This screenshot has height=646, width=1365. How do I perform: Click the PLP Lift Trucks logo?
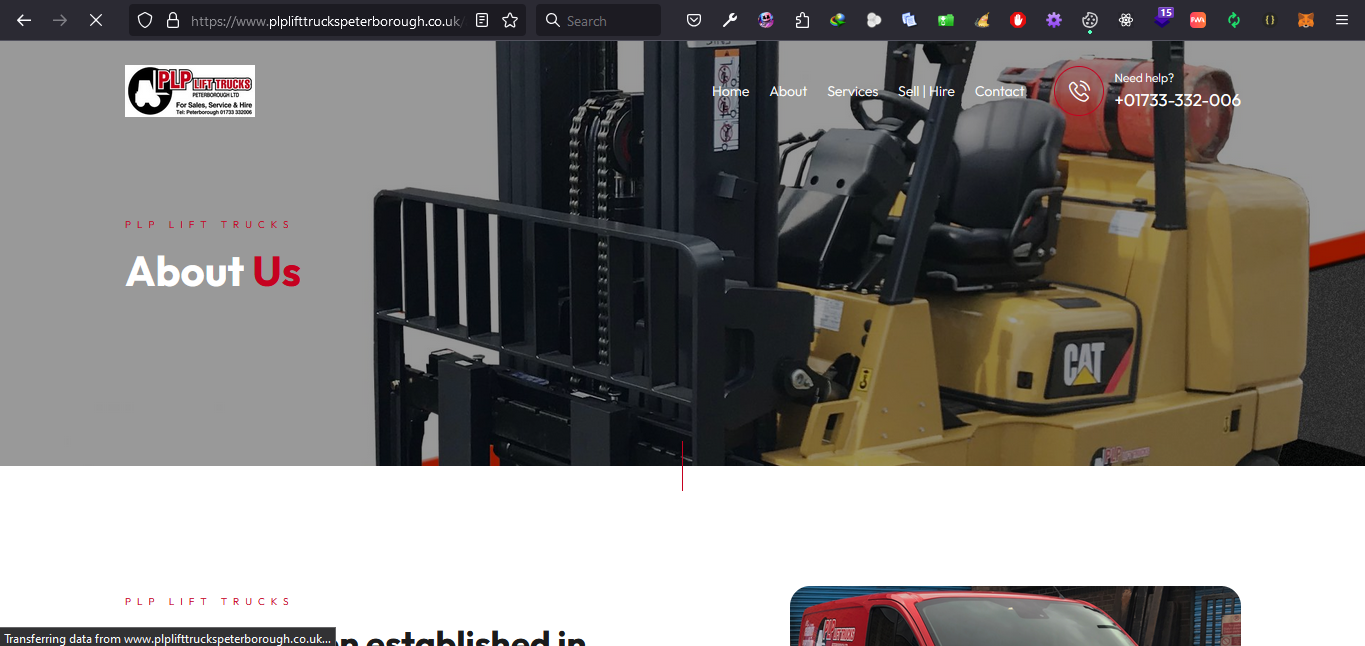pos(190,91)
